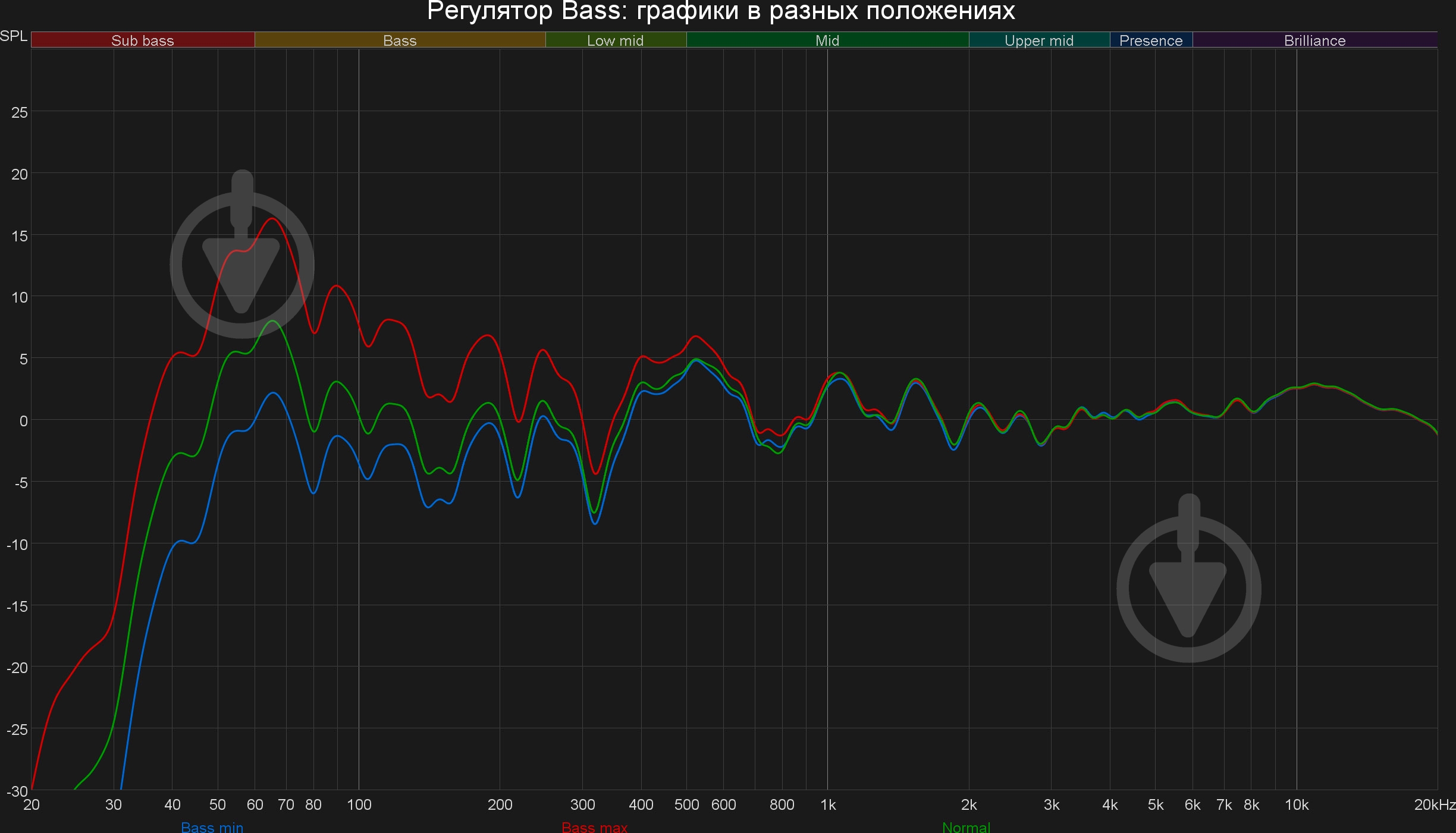Toggle the red Bass max legend label
The width and height of the screenshot is (1456, 833).
click(594, 827)
